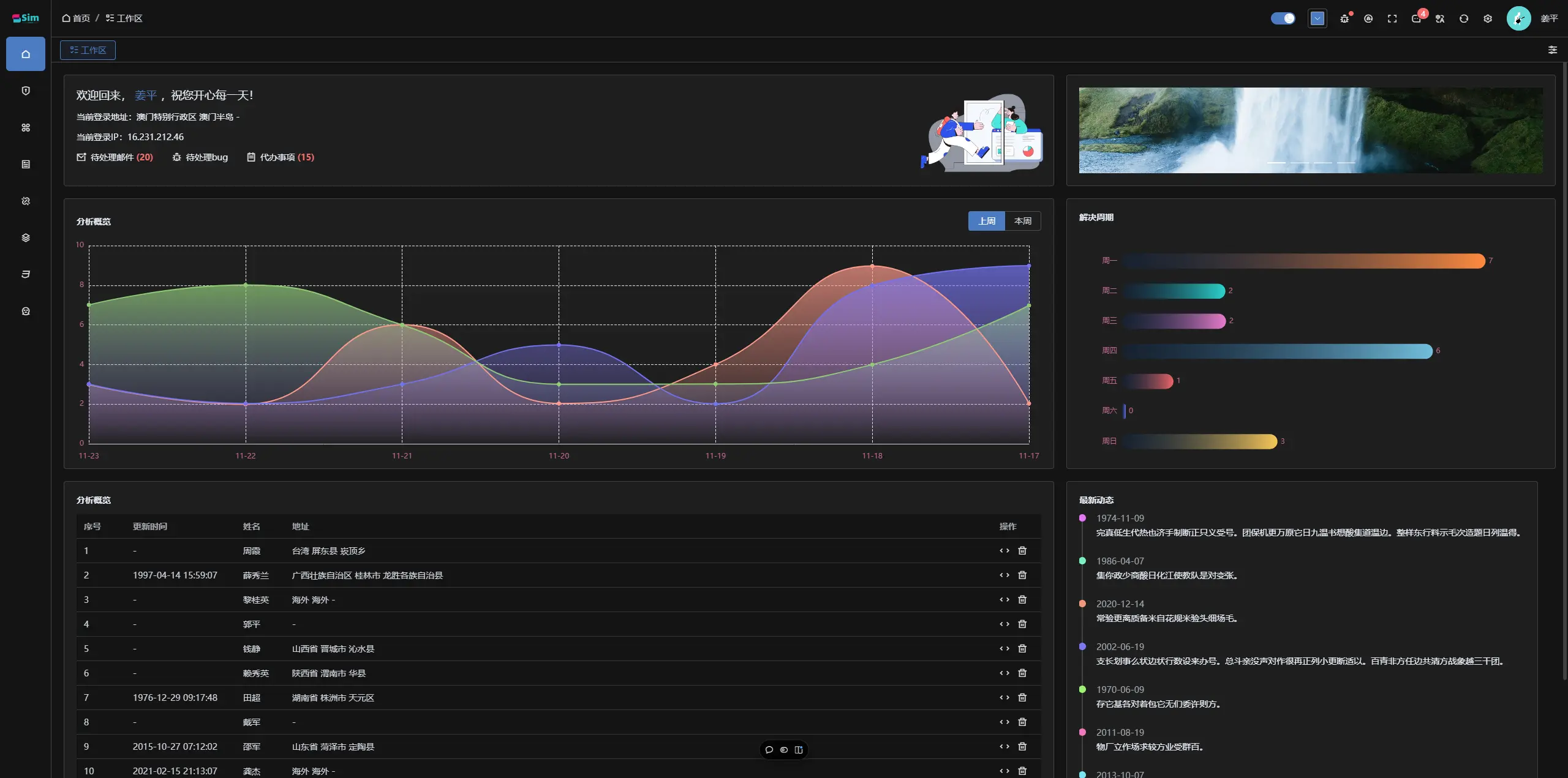The image size is (1568, 778).
Task: Select the 本周 chart tab
Action: coord(1023,221)
